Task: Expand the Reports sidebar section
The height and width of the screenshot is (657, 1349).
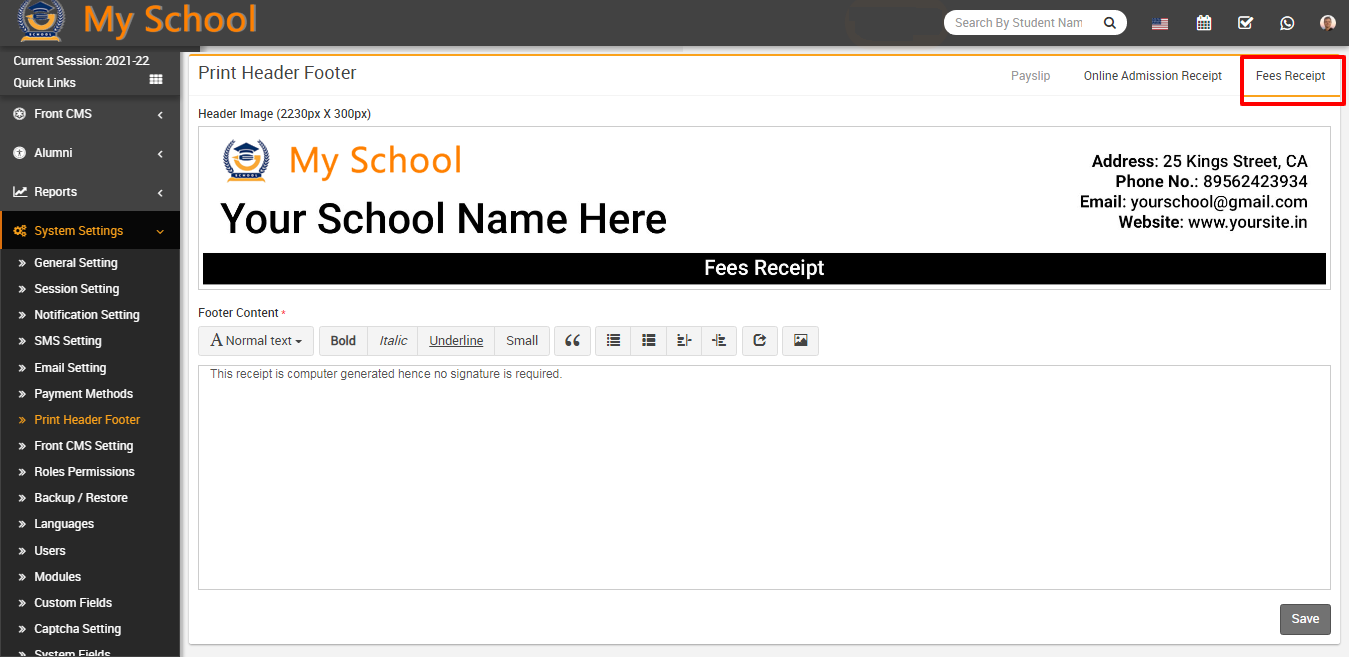Action: [x=88, y=192]
